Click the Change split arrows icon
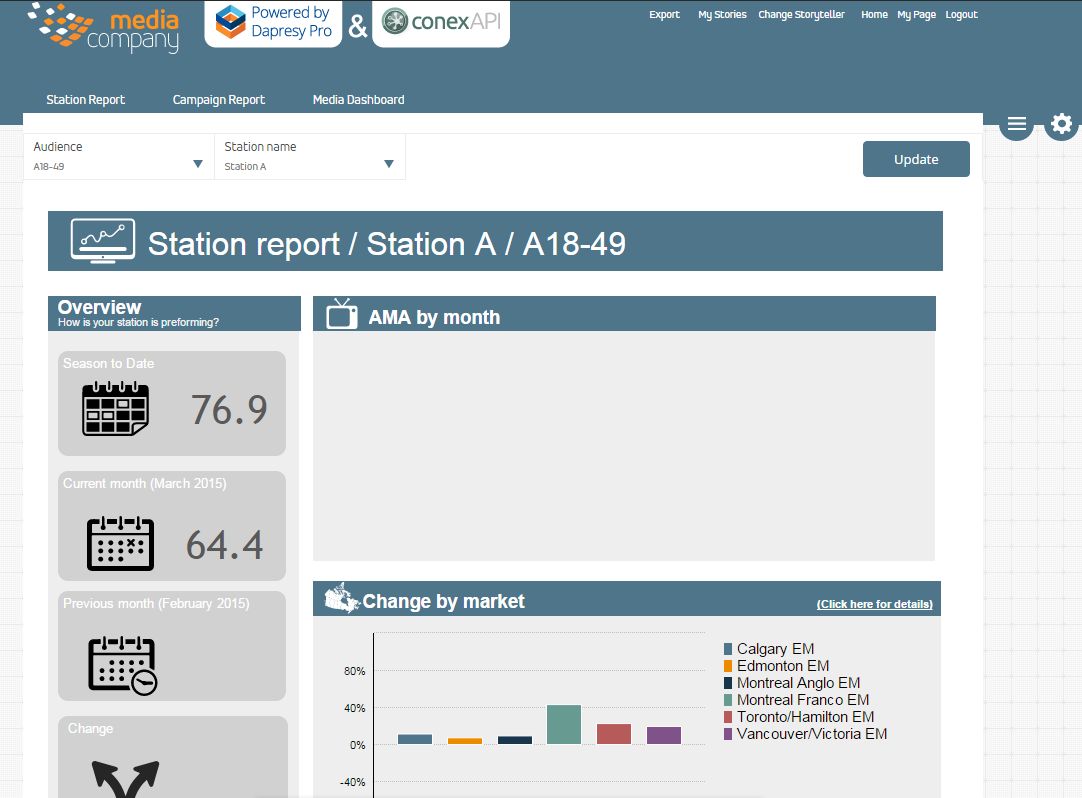The image size is (1082, 798). coord(126,779)
